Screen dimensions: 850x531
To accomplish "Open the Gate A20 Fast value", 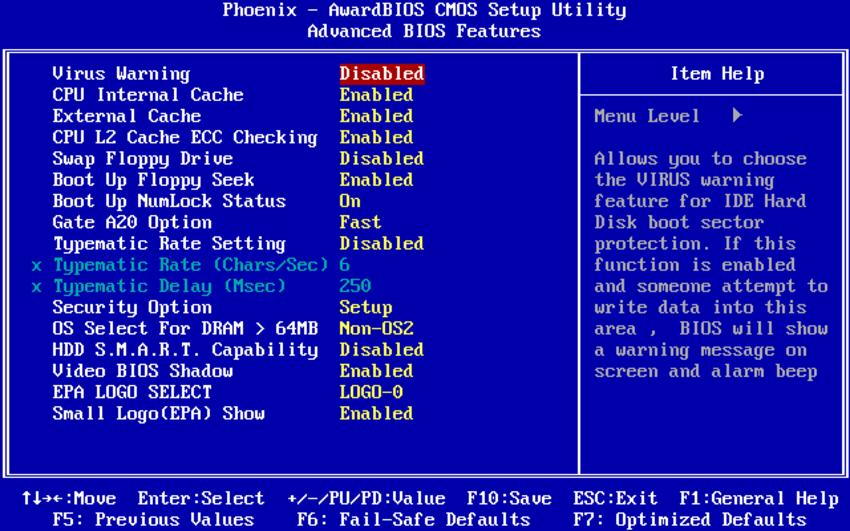I will click(x=360, y=222).
